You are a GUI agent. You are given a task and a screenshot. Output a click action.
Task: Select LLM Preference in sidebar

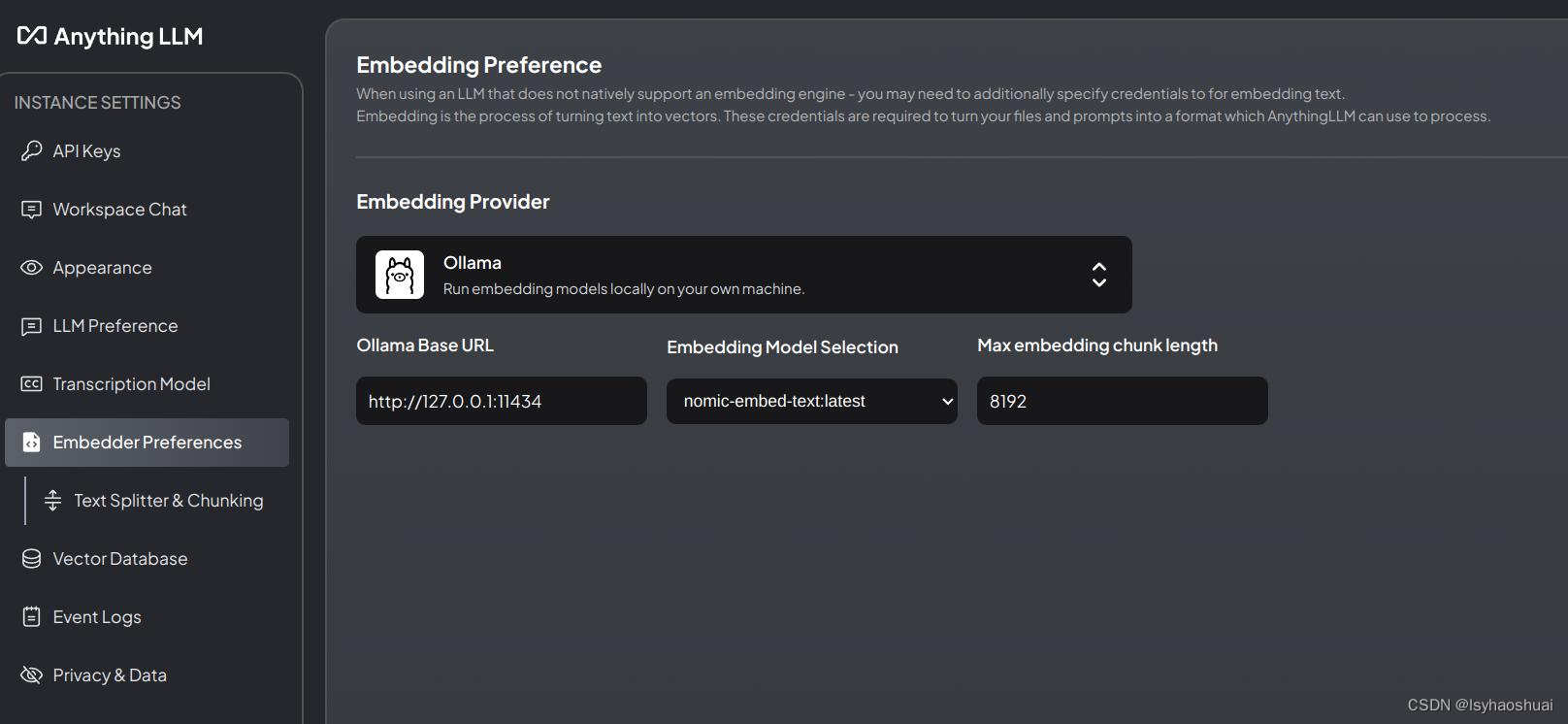coord(147,326)
